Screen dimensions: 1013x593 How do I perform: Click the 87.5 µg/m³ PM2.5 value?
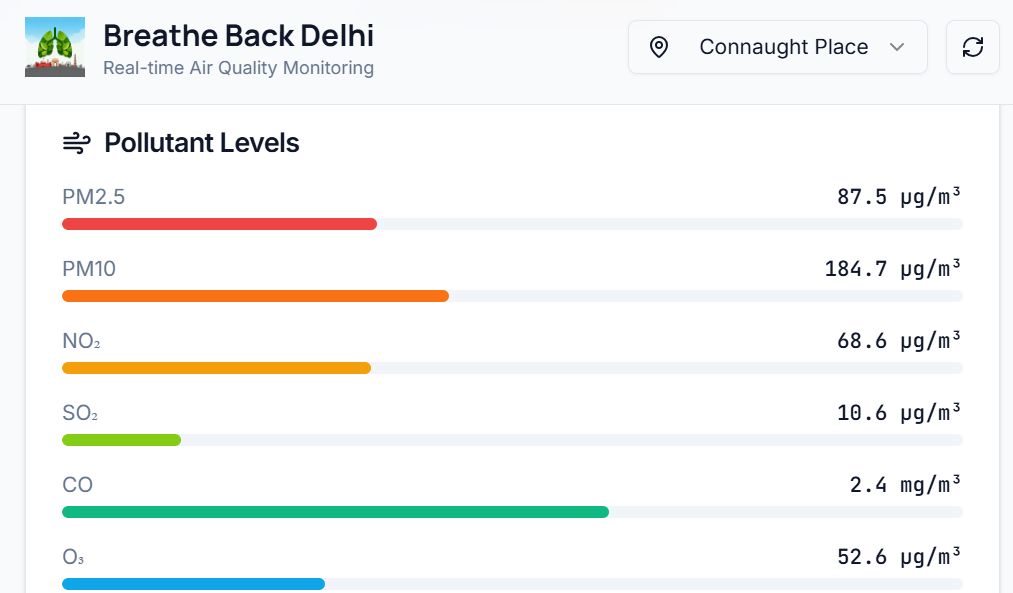(899, 197)
